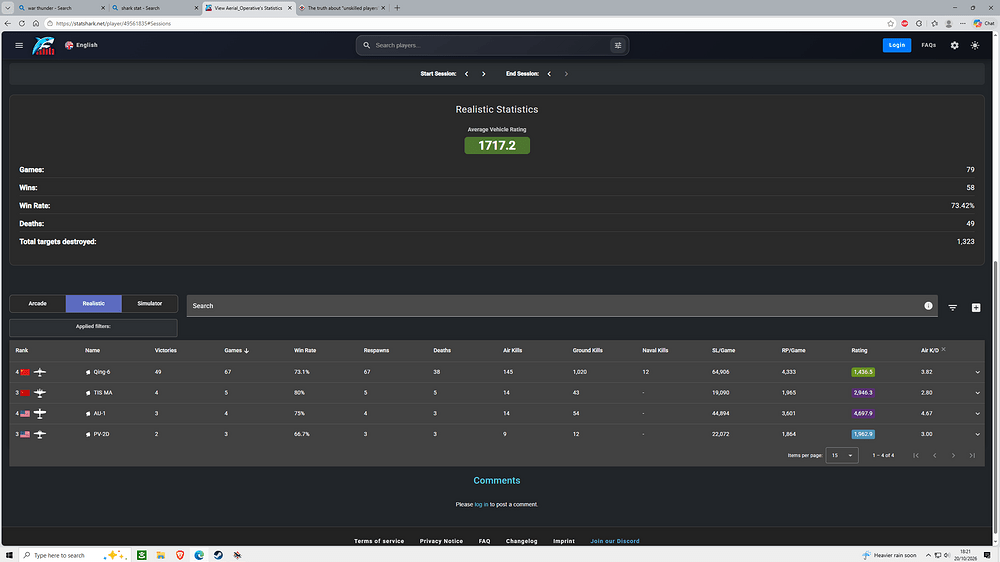Open the browser tab list dropdown
Image resolution: width=1000 pixels, height=562 pixels.
coord(8,8)
